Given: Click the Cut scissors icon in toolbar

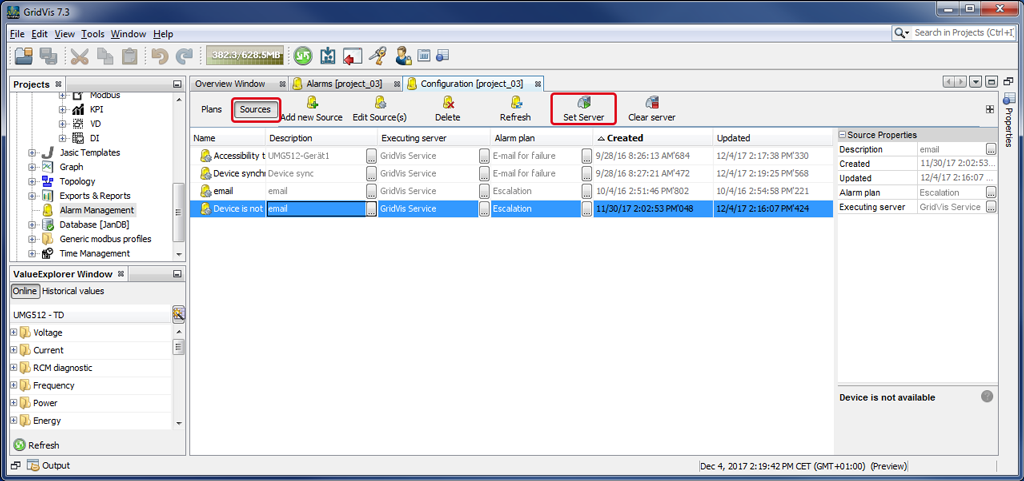Looking at the screenshot, I should (80, 57).
